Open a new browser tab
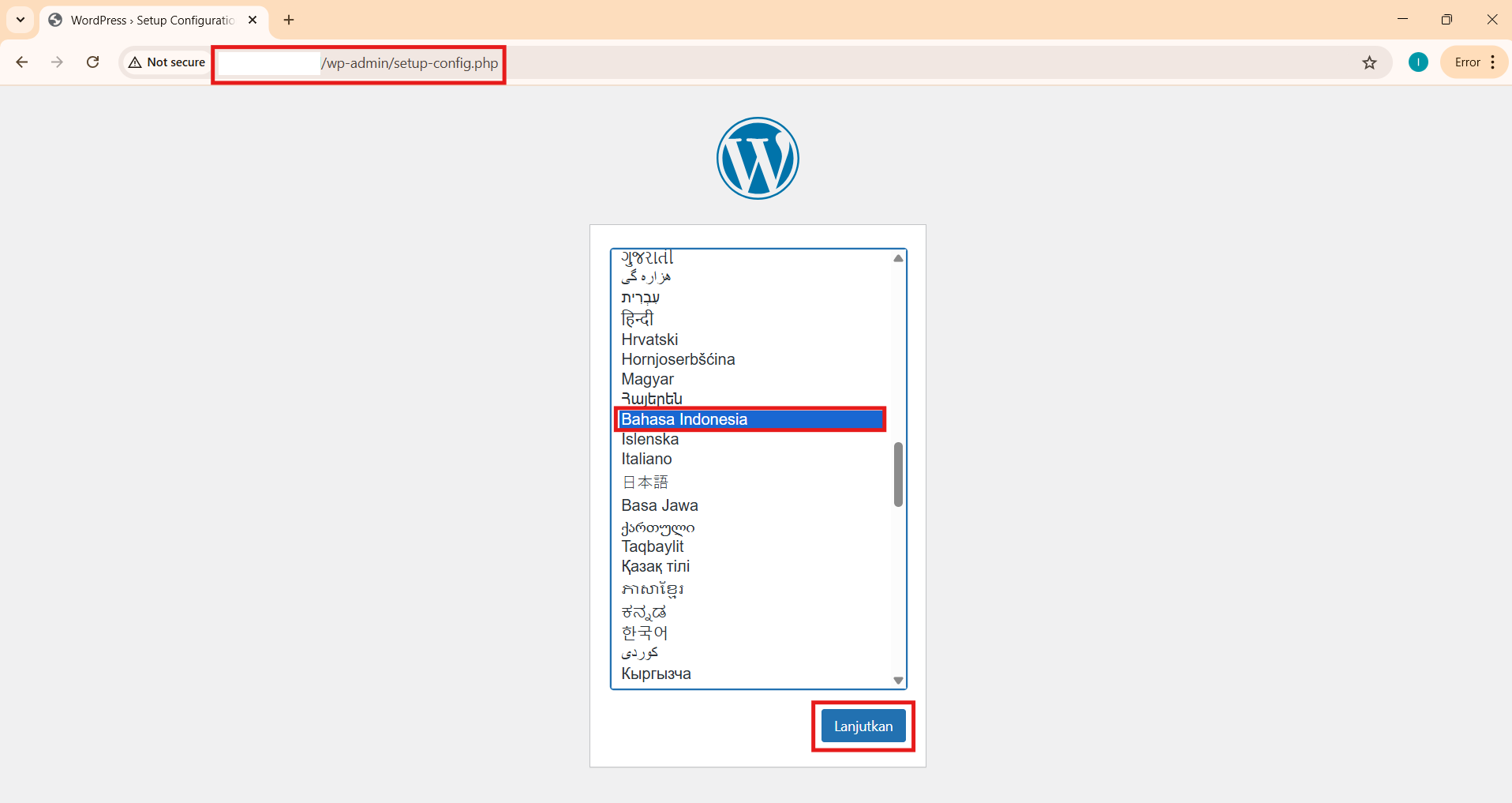The image size is (1512, 803). [x=288, y=20]
